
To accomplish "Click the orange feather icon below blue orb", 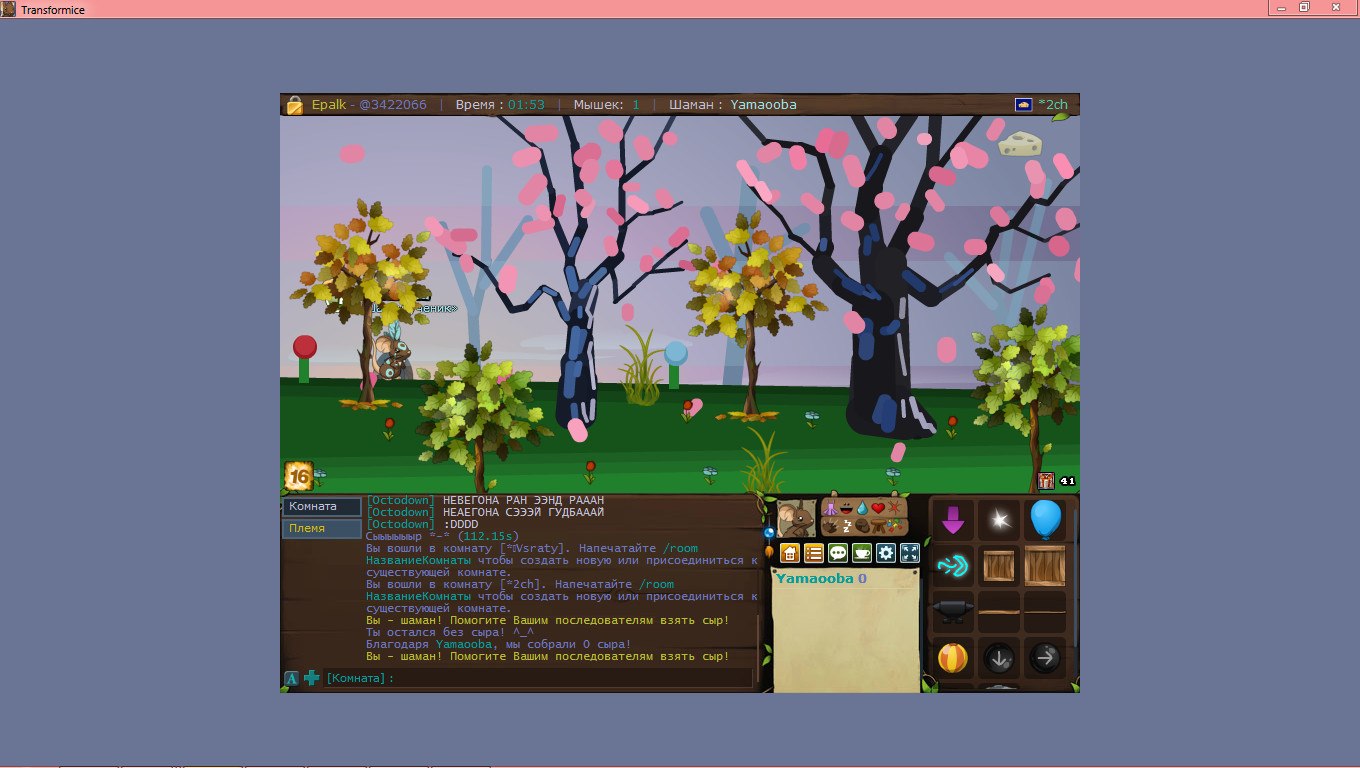I will coord(769,552).
